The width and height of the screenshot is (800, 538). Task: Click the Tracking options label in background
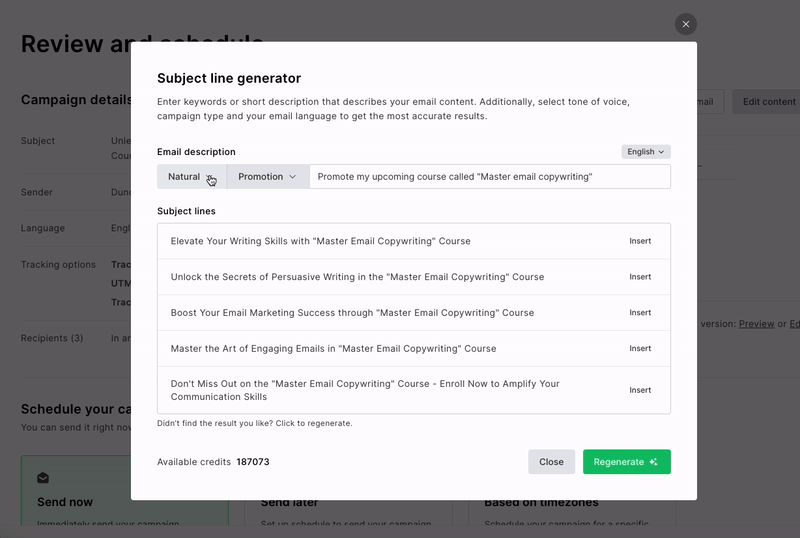point(58,264)
